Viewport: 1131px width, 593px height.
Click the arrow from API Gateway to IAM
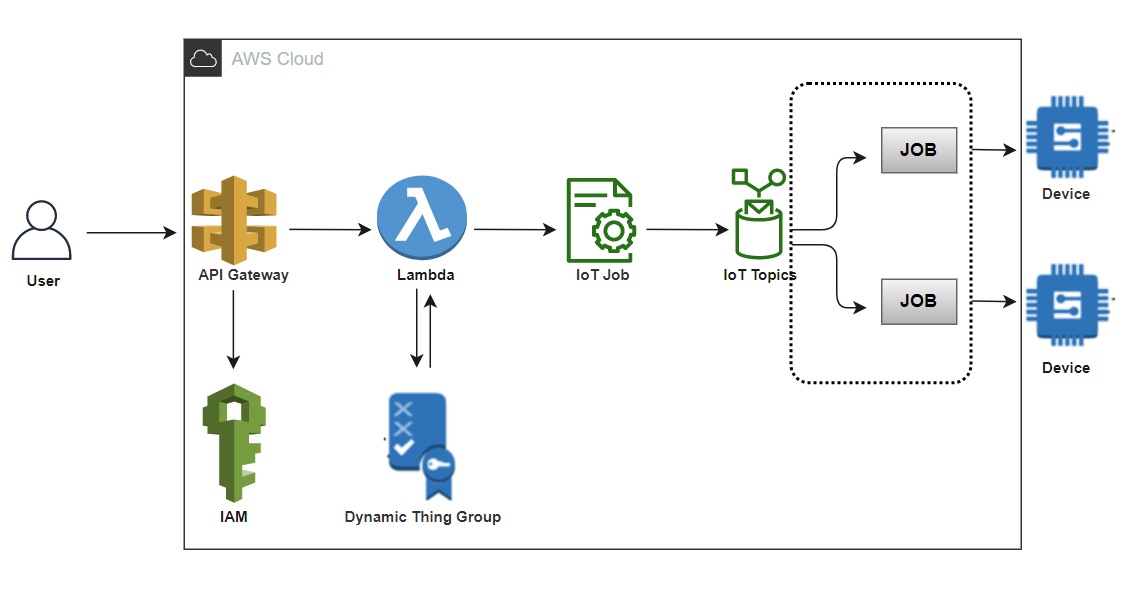click(x=234, y=330)
